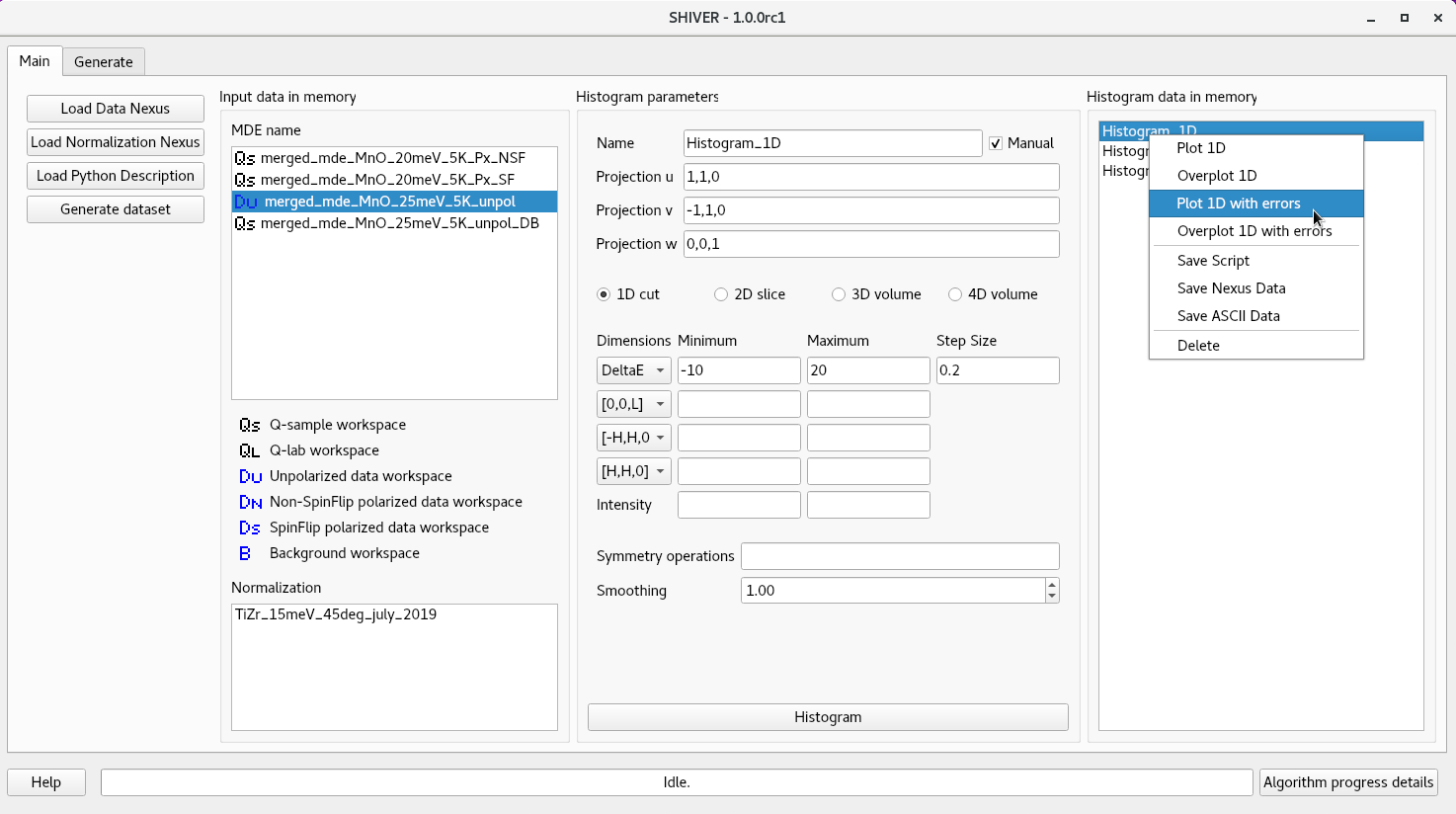Switch to the Generate tab
The image size is (1456, 814).
point(104,60)
